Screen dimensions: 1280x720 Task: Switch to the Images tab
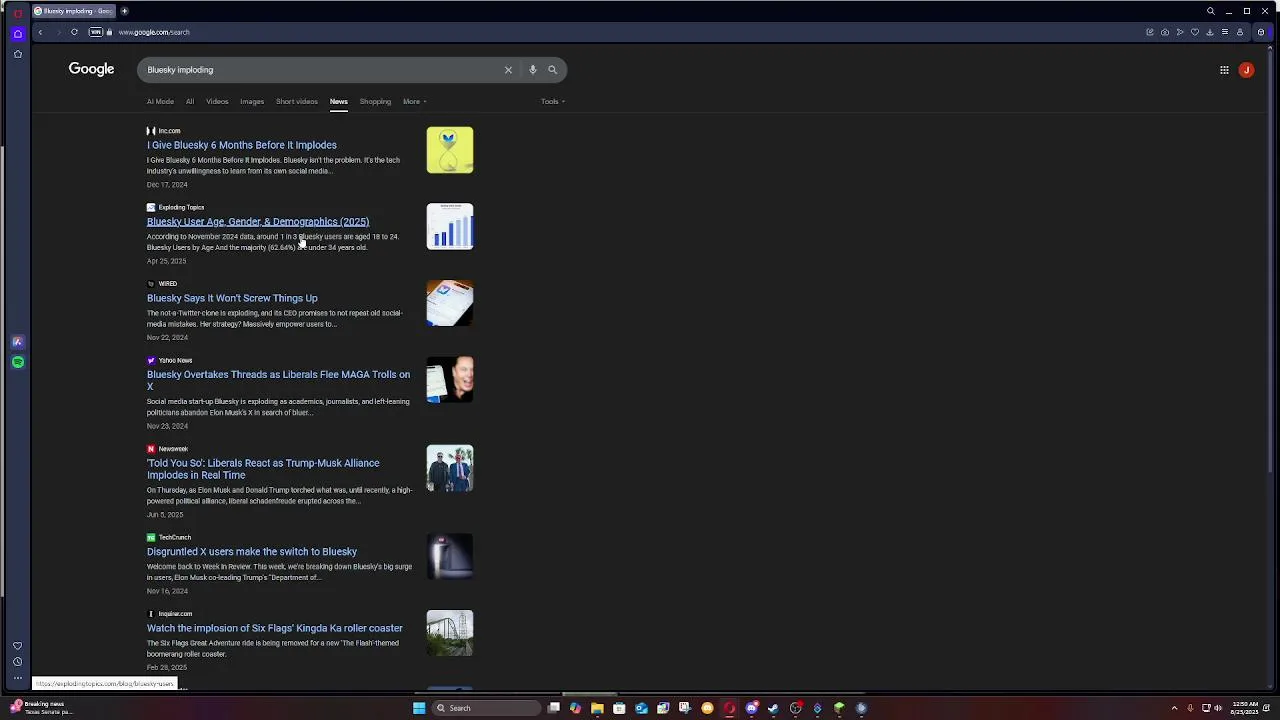(252, 101)
